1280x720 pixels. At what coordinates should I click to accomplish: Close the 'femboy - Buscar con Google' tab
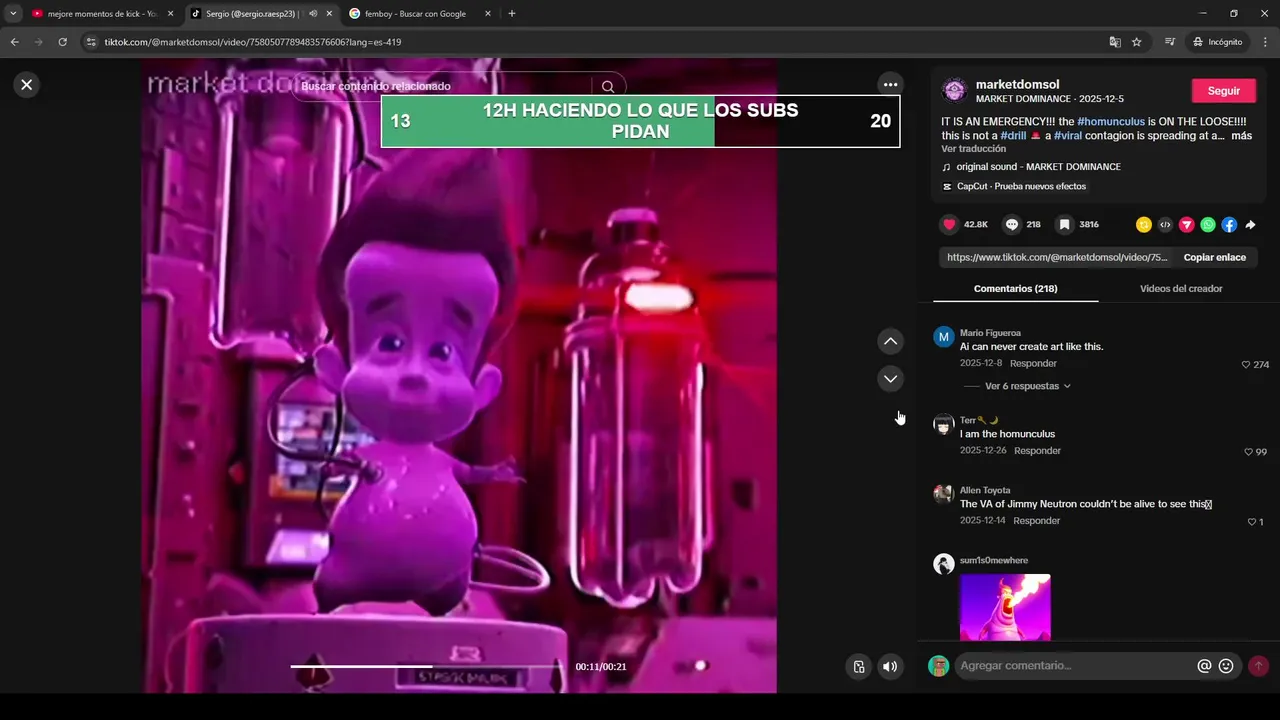(x=488, y=14)
